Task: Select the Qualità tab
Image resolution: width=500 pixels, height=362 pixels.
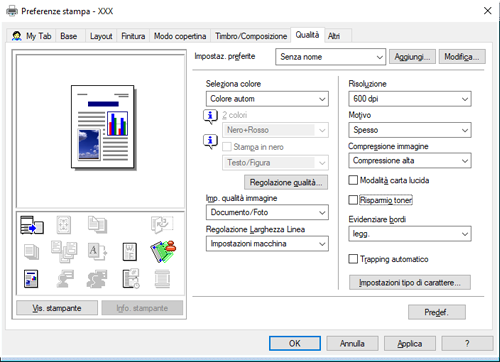Action: [x=307, y=35]
